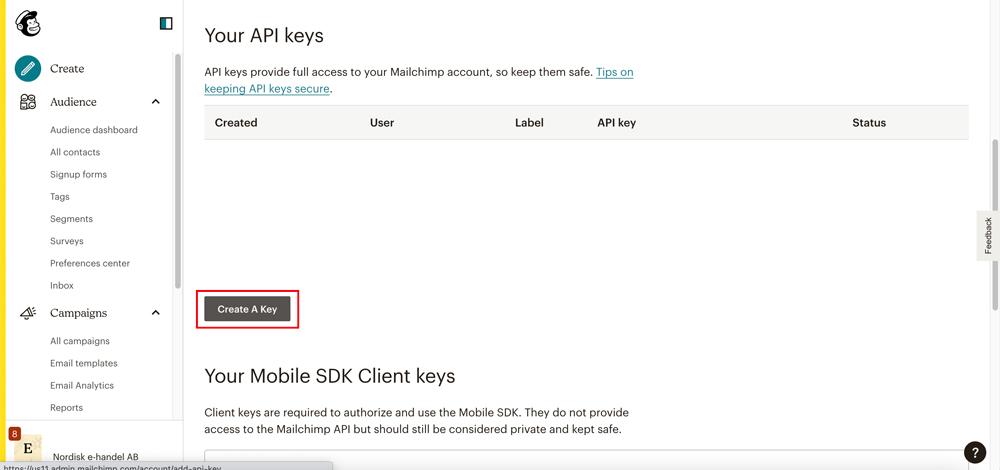Open the Nordisk e-handel AB account menu
The height and width of the screenshot is (470, 1000).
(96, 457)
